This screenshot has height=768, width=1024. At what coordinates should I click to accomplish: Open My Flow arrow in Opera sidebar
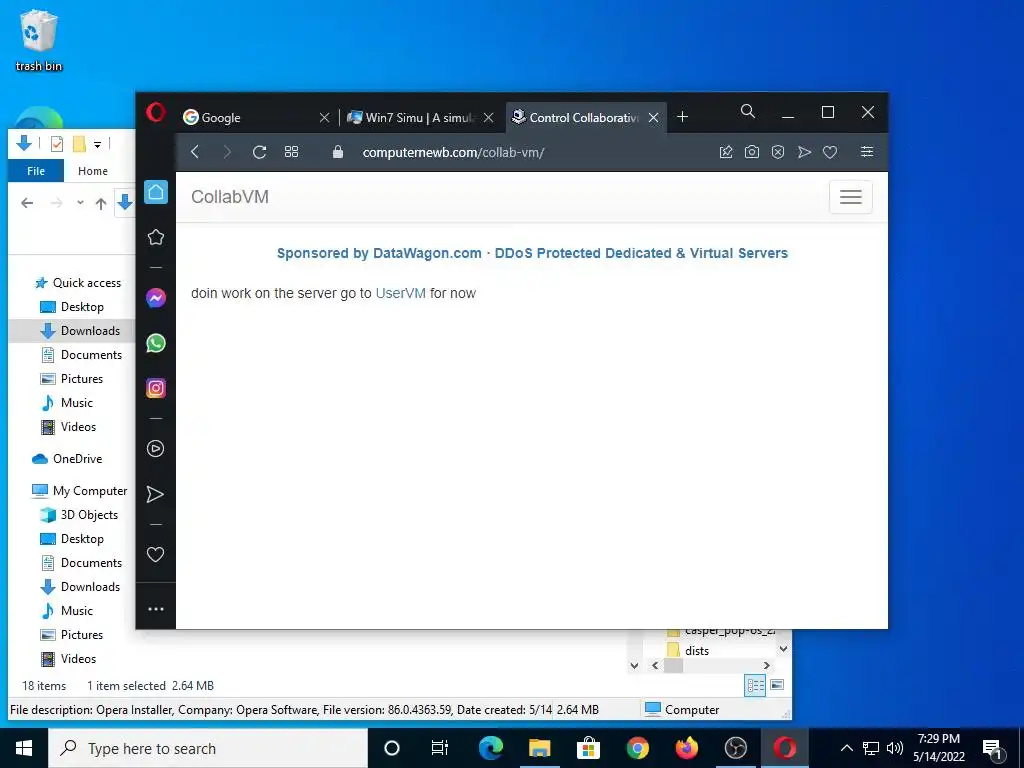(155, 494)
